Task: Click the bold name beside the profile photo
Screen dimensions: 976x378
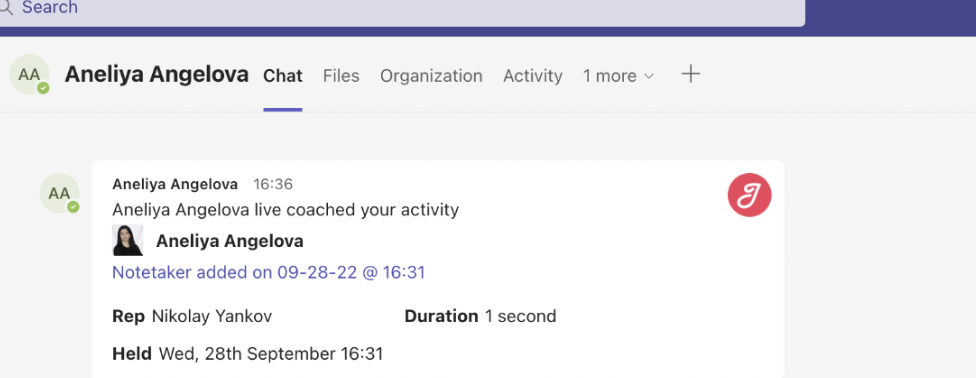Action: tap(230, 241)
